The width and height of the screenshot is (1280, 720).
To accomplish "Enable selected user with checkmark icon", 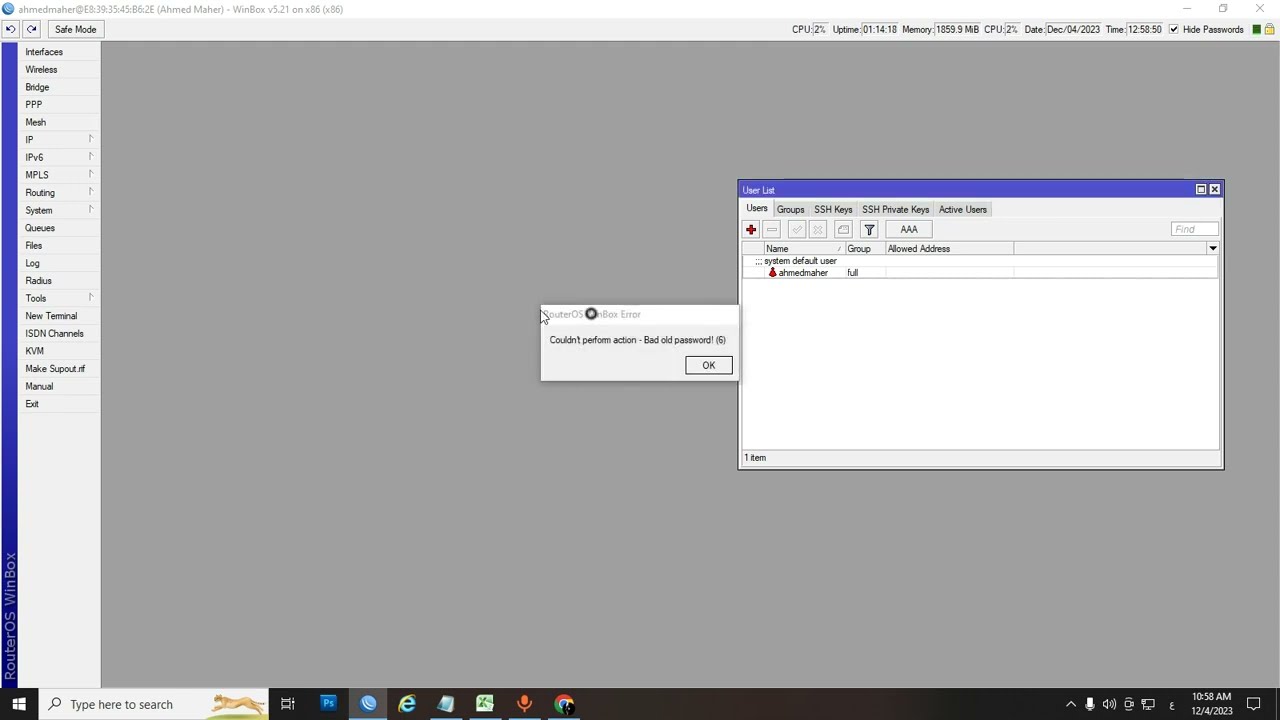I will click(x=797, y=230).
